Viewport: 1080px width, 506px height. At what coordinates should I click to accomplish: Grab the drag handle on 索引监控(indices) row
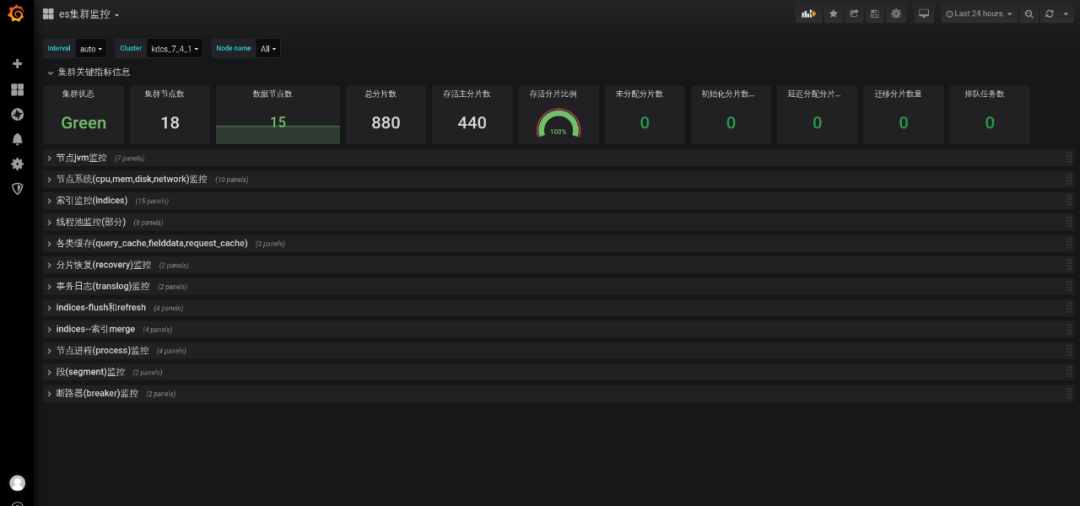tap(1069, 200)
